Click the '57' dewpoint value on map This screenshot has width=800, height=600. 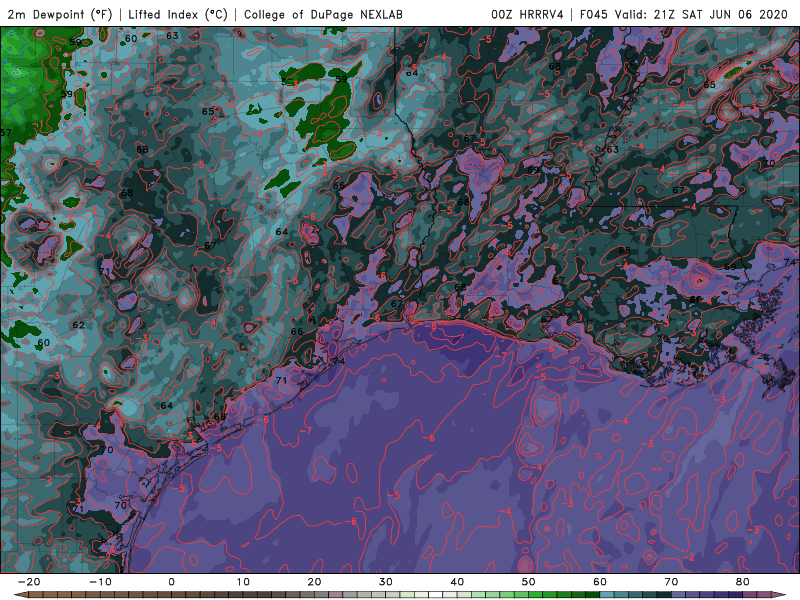coord(6,133)
